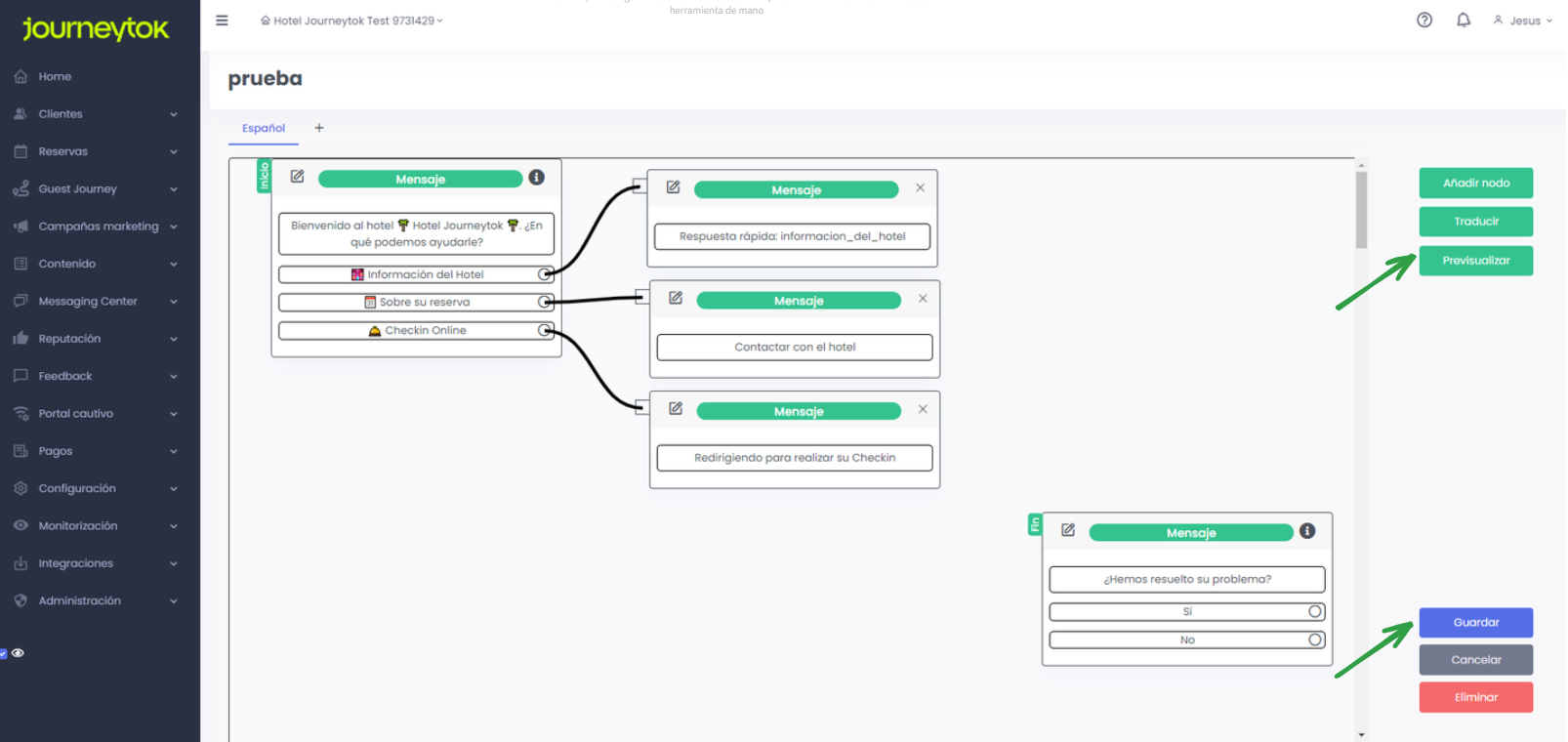The image size is (1568, 742).
Task: Edit the Inicio welcome message node
Action: tap(298, 177)
